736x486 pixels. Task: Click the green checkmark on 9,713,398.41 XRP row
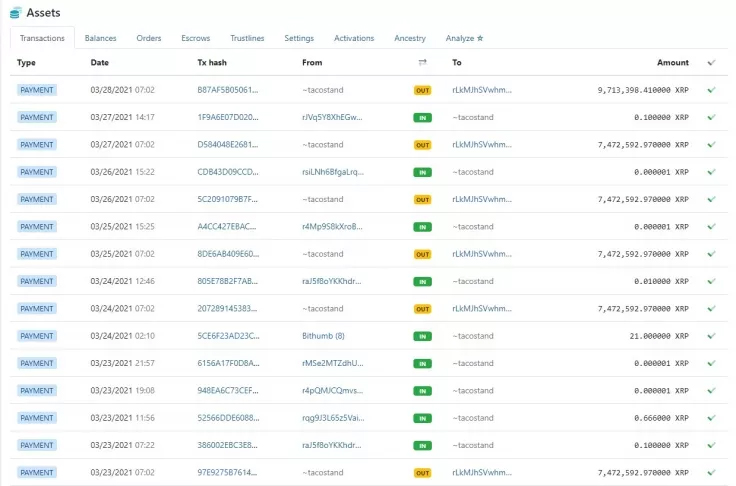[711, 90]
